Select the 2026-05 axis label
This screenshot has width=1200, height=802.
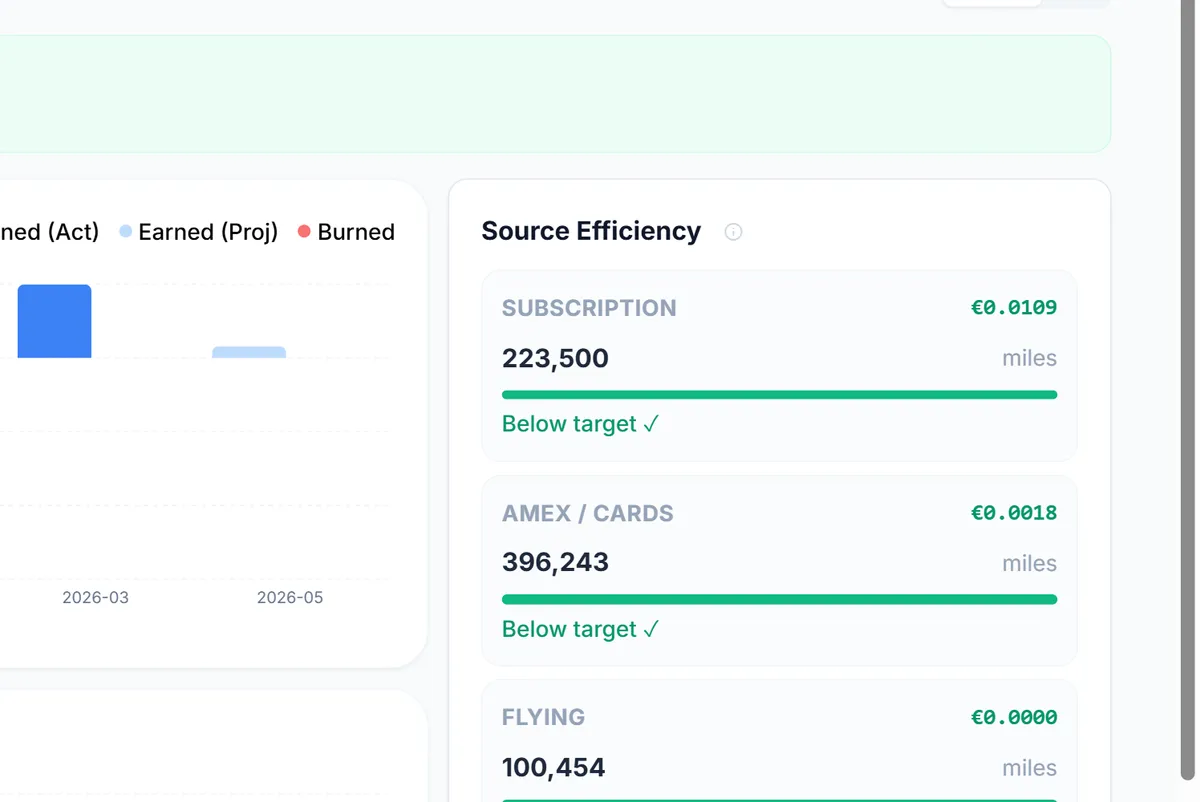tap(290, 598)
